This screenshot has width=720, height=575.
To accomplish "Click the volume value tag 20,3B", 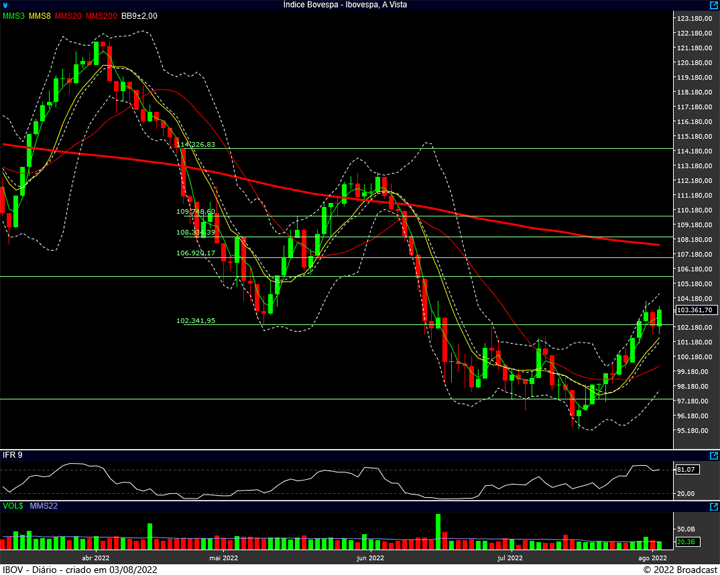I will pyautogui.click(x=688, y=542).
